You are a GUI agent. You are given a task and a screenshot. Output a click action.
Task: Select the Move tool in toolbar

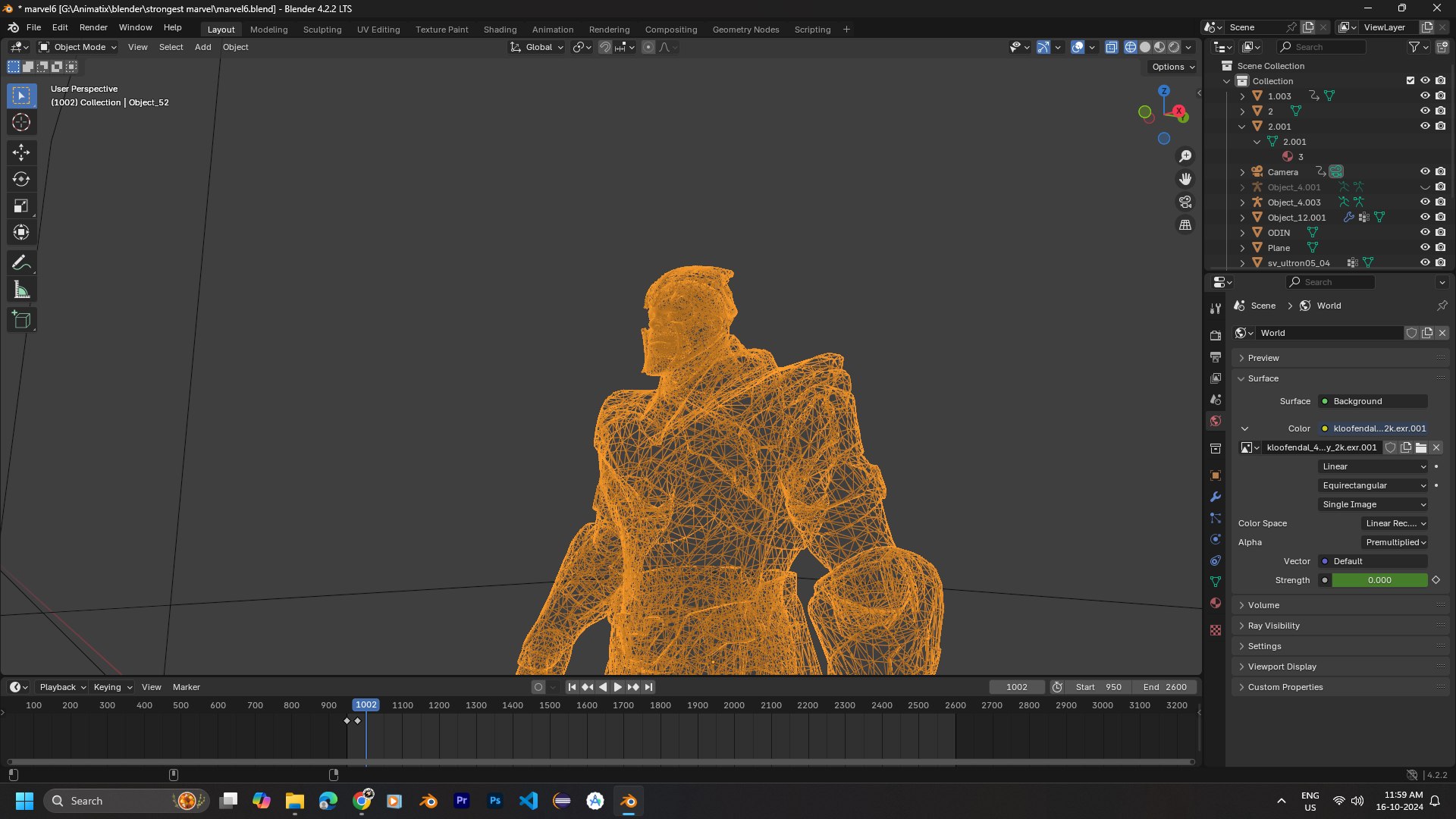coord(21,152)
